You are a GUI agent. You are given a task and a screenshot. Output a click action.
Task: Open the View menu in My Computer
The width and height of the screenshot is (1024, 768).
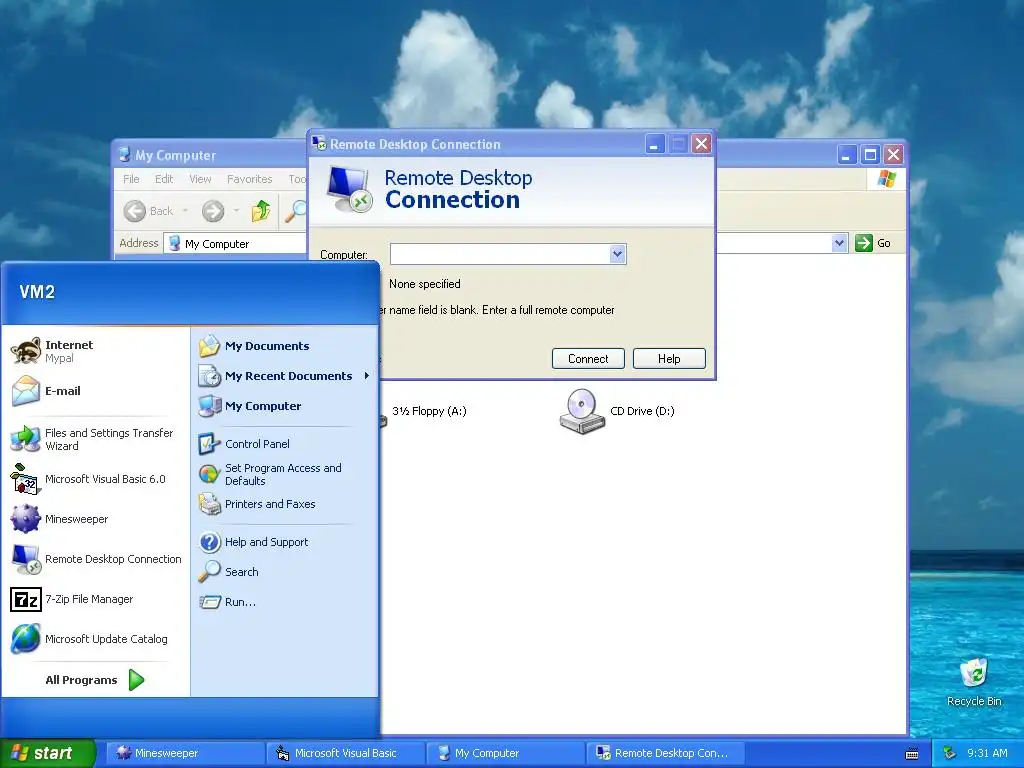(x=200, y=179)
